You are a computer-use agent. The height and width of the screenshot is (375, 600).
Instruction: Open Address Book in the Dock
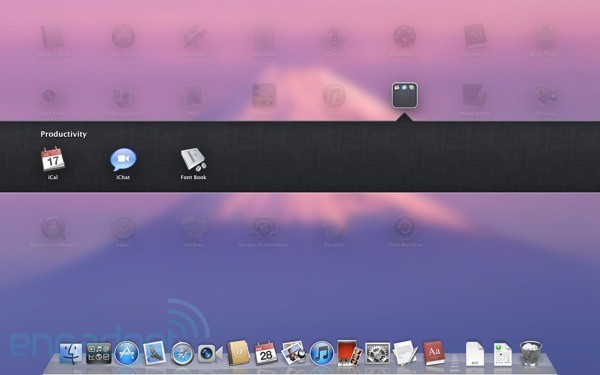pyautogui.click(x=238, y=352)
